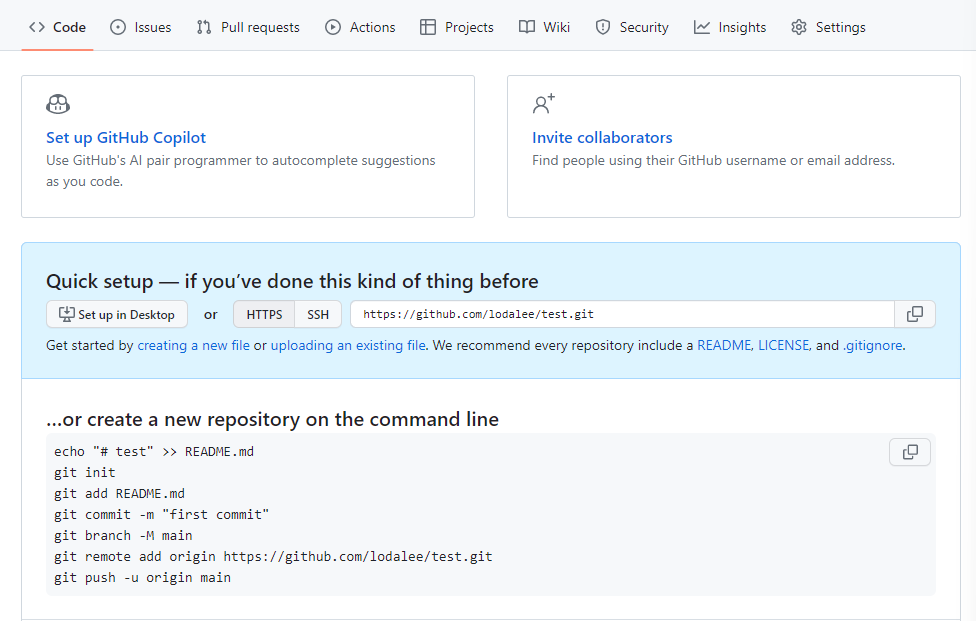Select the HTTPS protocol option
This screenshot has height=621, width=976.
(264, 314)
